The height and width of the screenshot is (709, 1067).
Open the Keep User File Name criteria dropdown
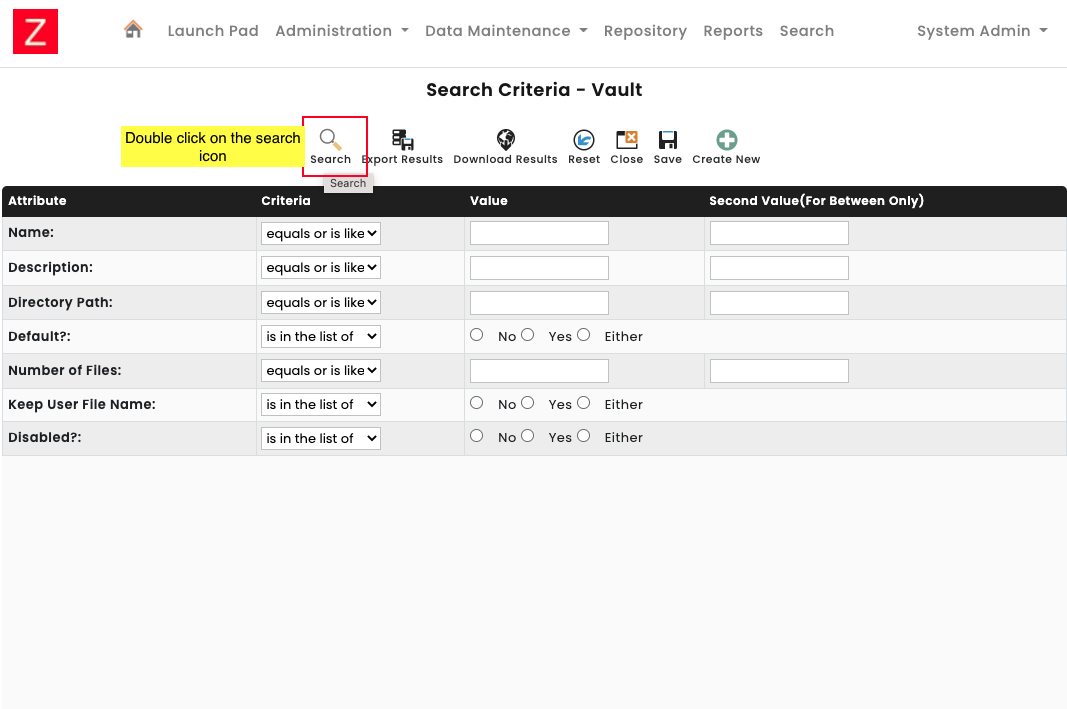(321, 404)
